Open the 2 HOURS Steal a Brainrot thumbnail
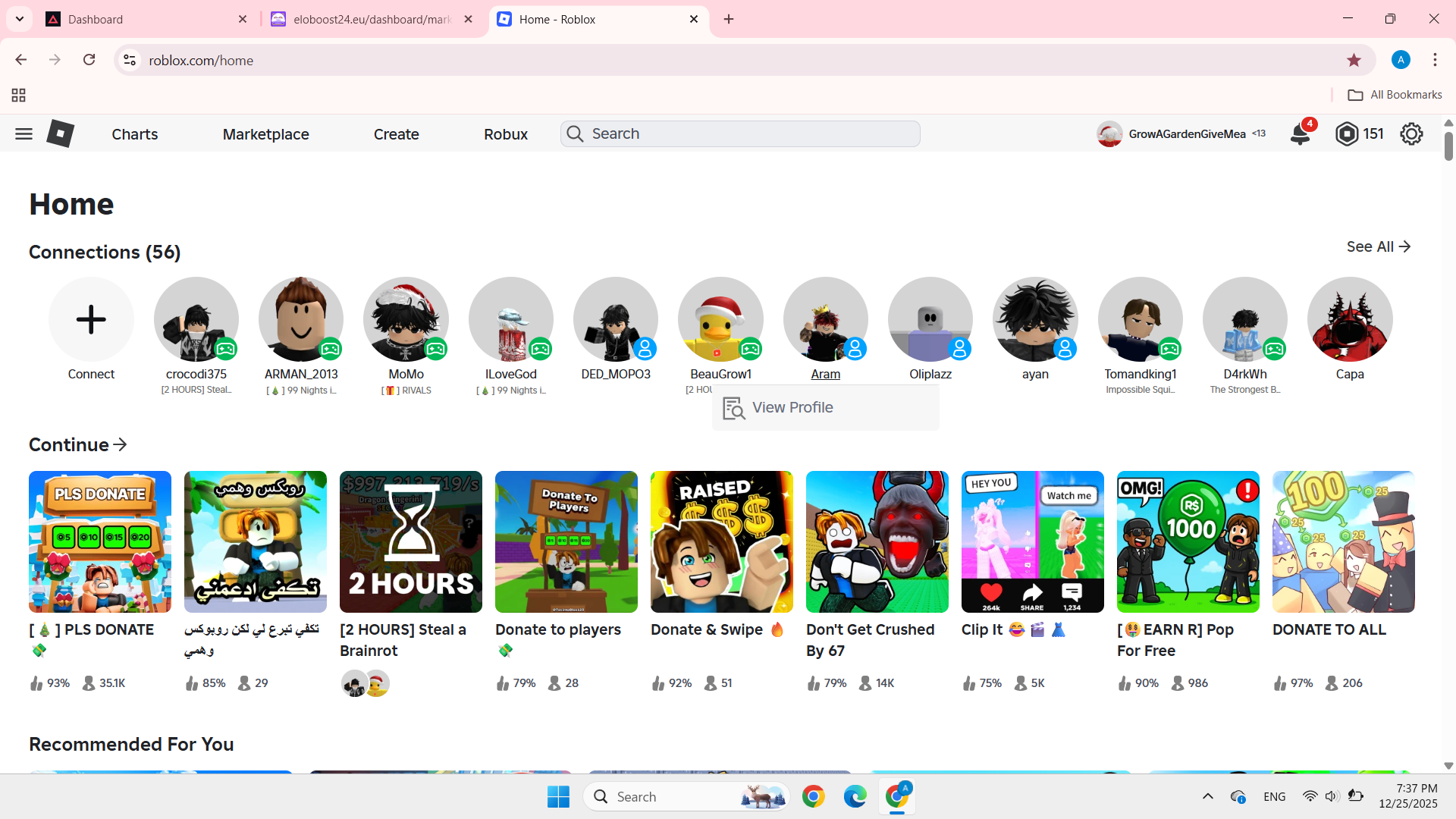1456x819 pixels. click(411, 541)
